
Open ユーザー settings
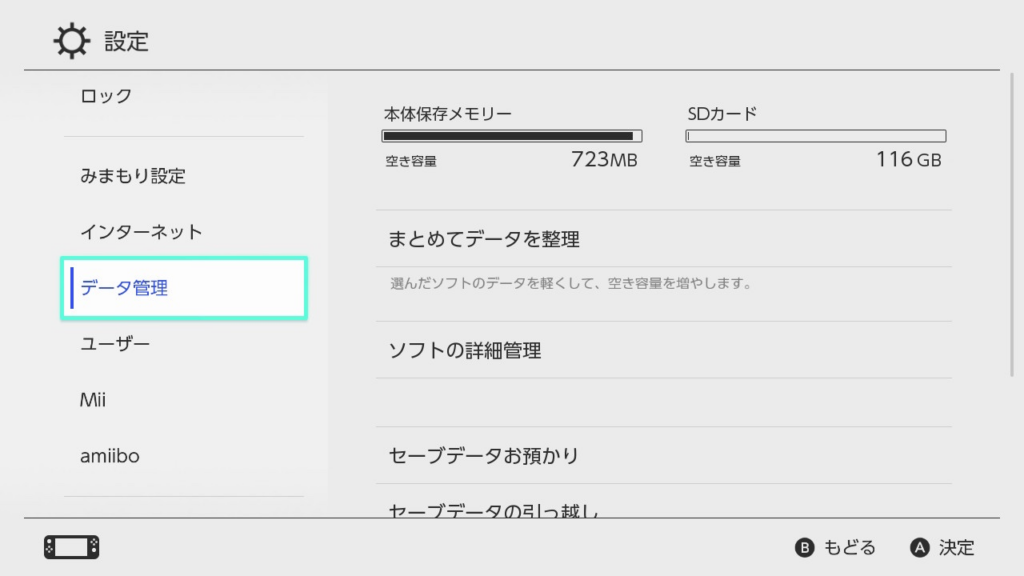click(x=115, y=344)
